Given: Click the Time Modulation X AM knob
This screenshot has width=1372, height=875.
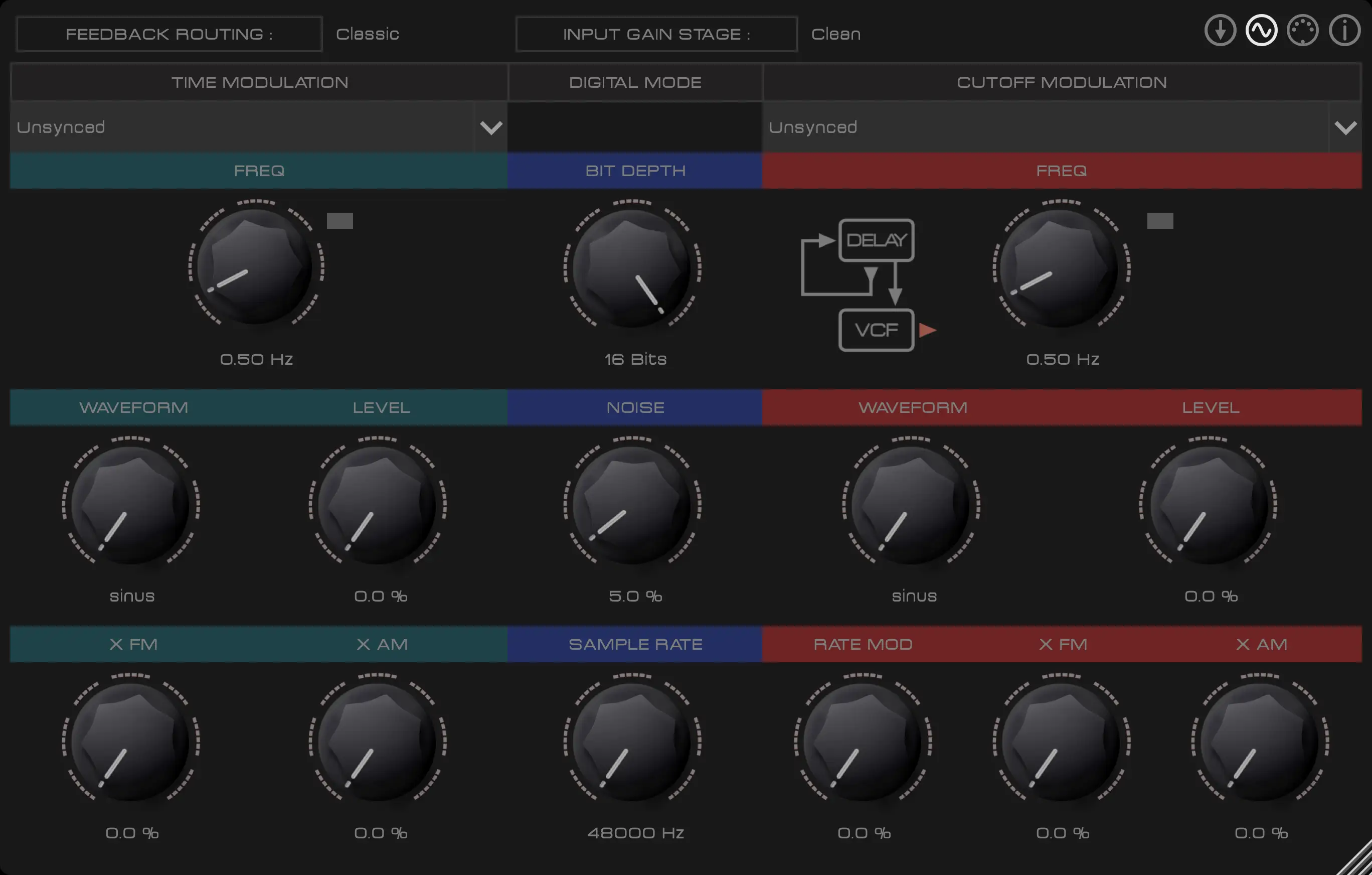Looking at the screenshot, I should tap(377, 741).
